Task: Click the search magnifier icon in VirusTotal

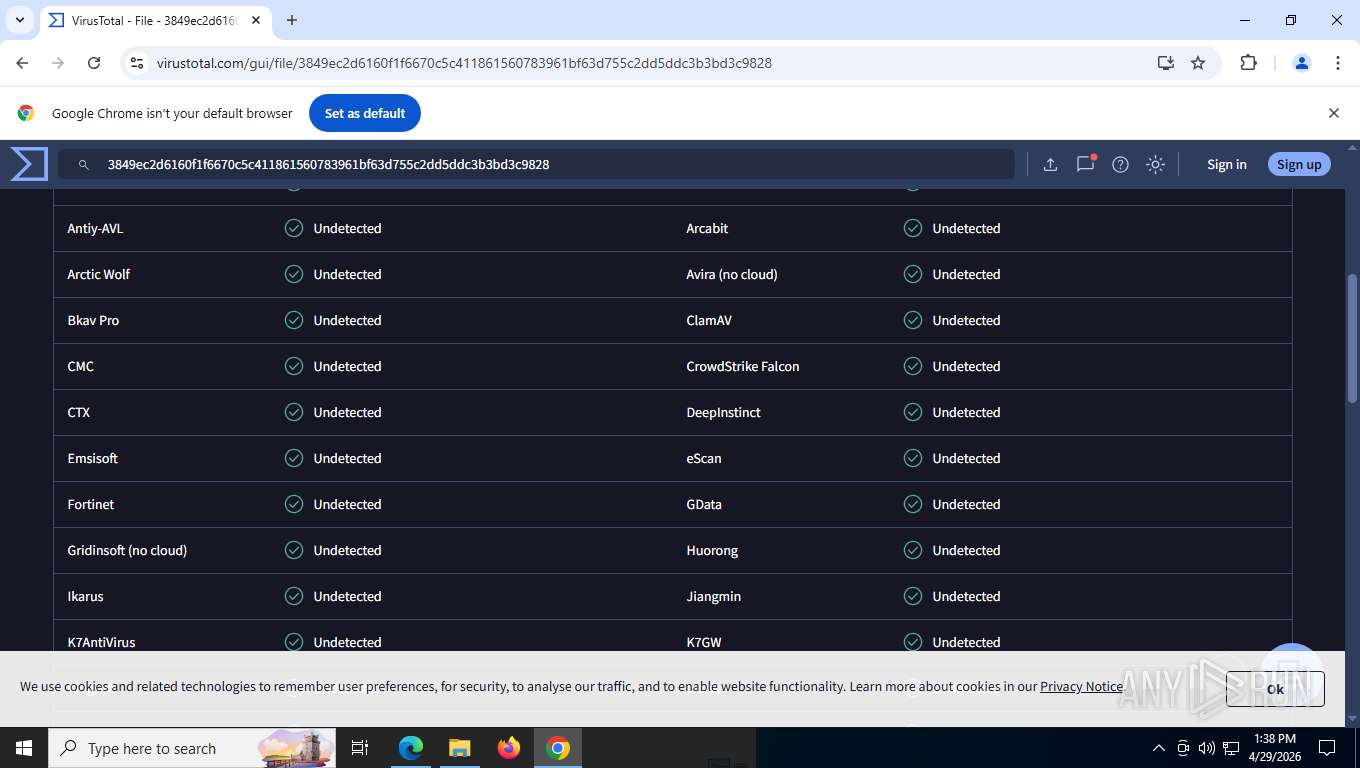Action: point(84,165)
